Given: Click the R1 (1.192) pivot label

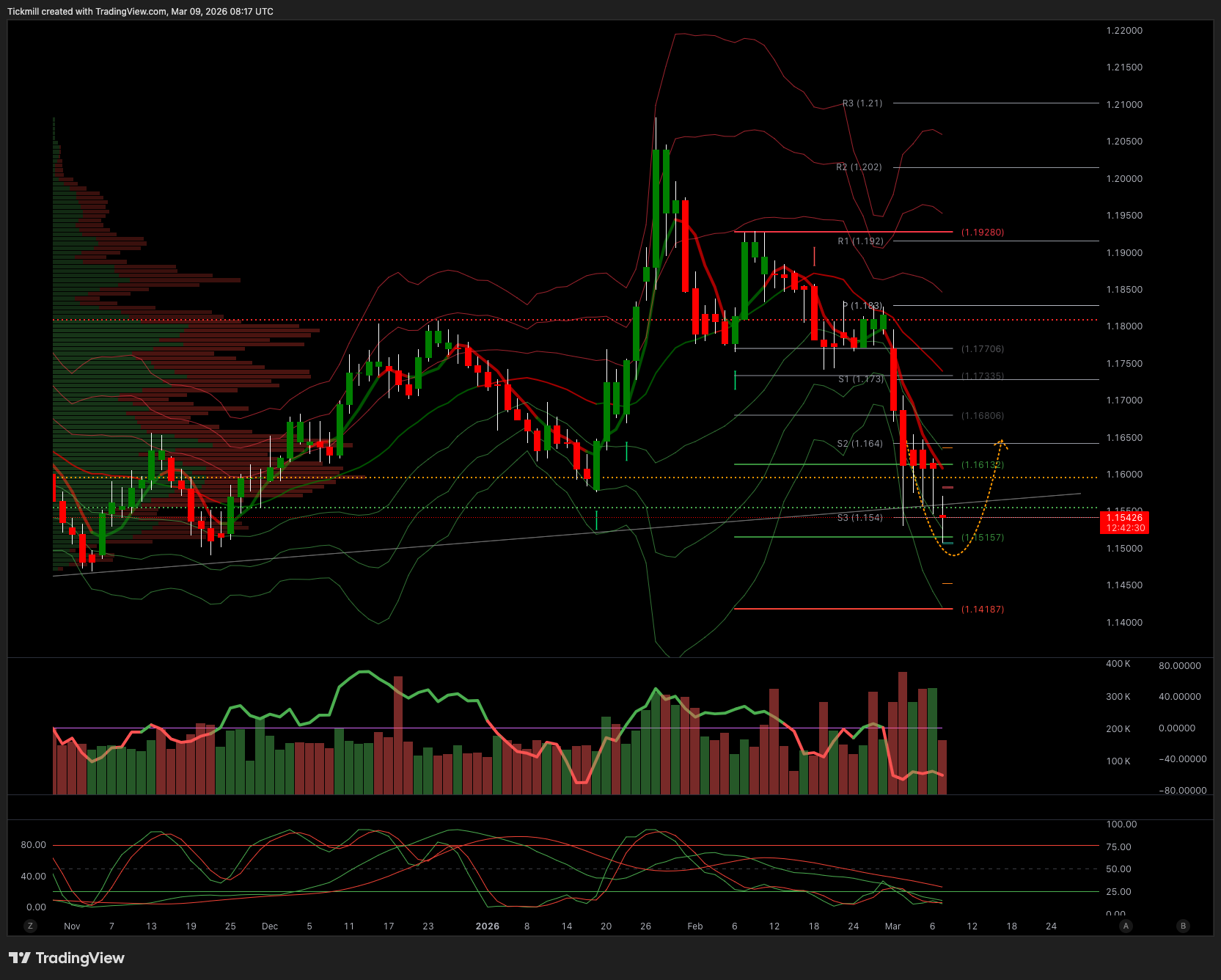Looking at the screenshot, I should 860,241.
